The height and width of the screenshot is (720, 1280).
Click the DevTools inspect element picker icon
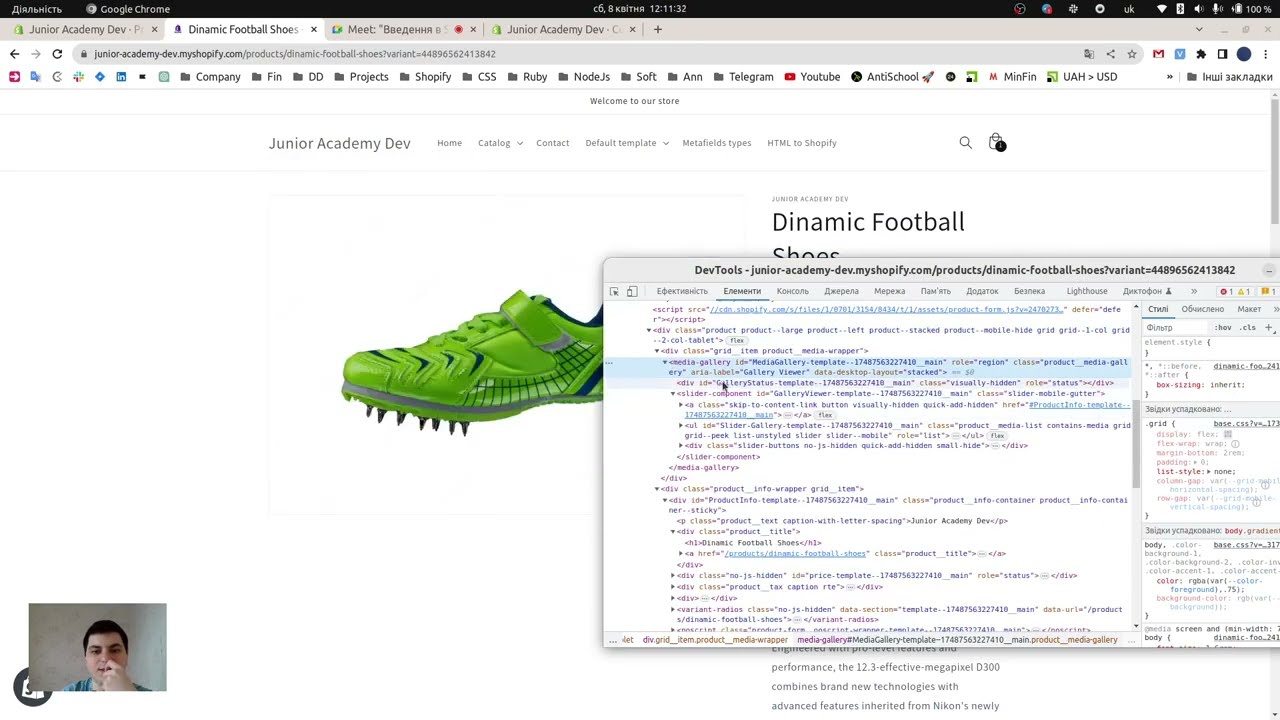[x=614, y=291]
